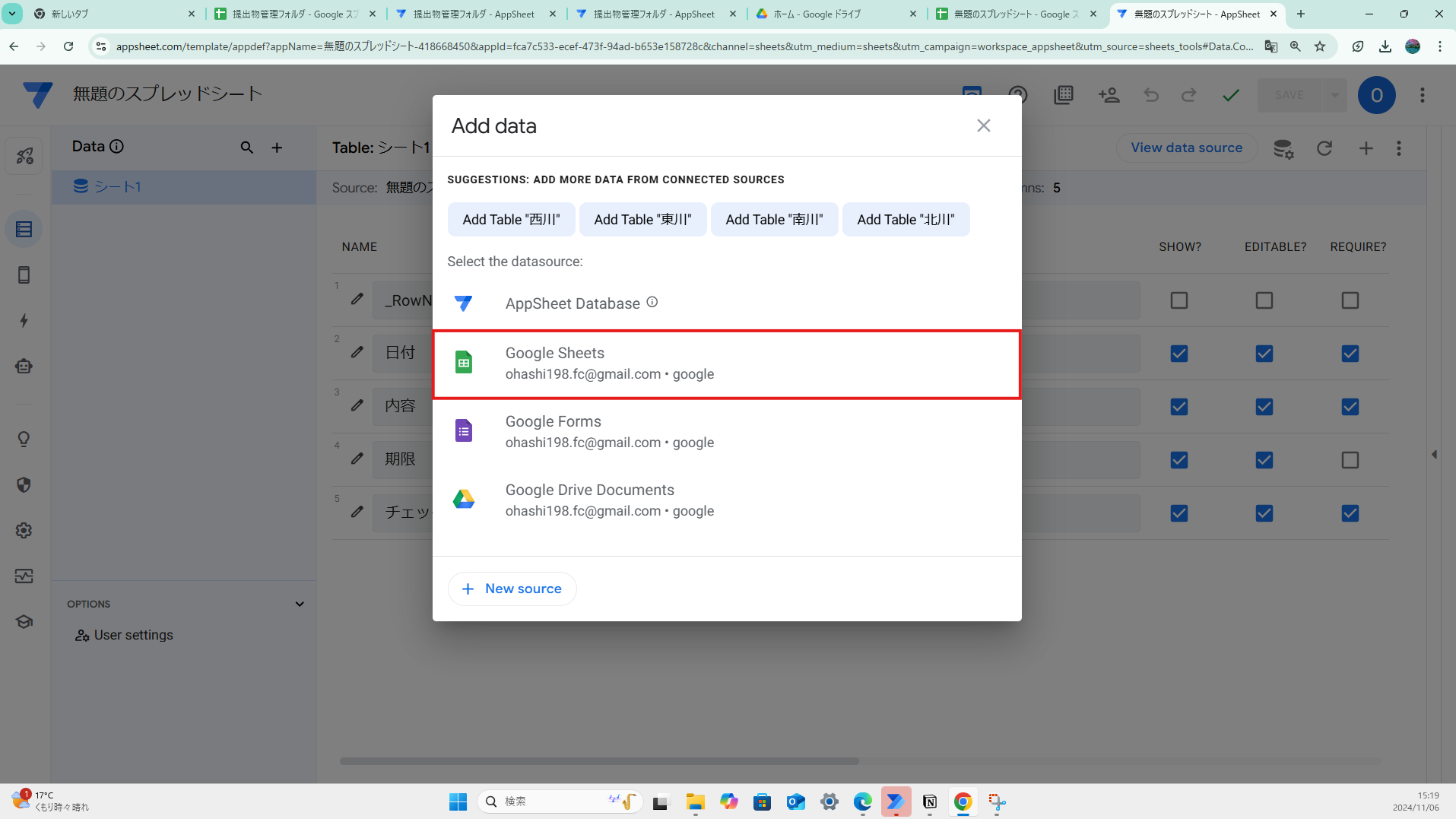Click the green checkmark status icon
The image size is (1456, 819).
point(1231,95)
